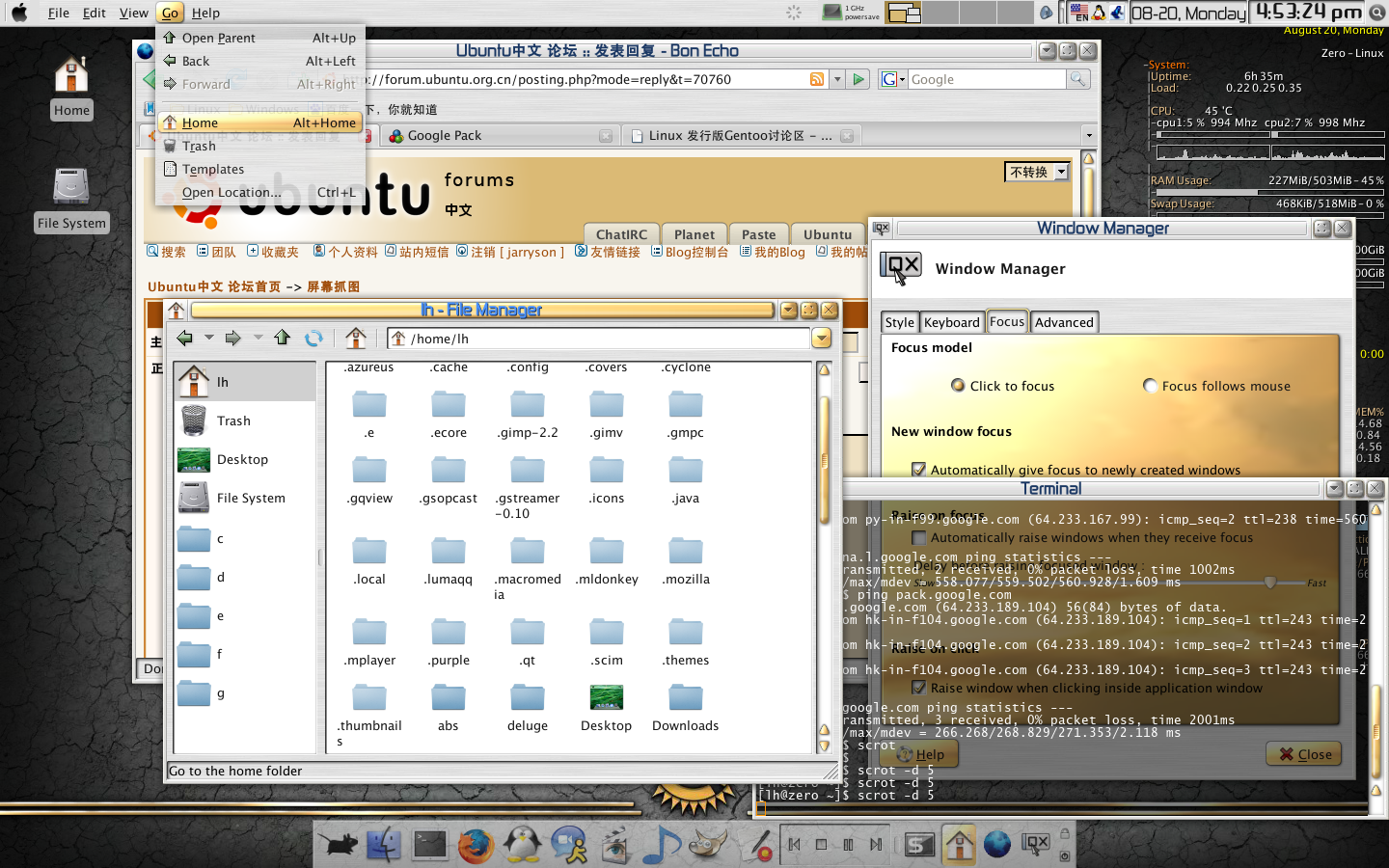Open the home folder icon in dock

(959, 845)
